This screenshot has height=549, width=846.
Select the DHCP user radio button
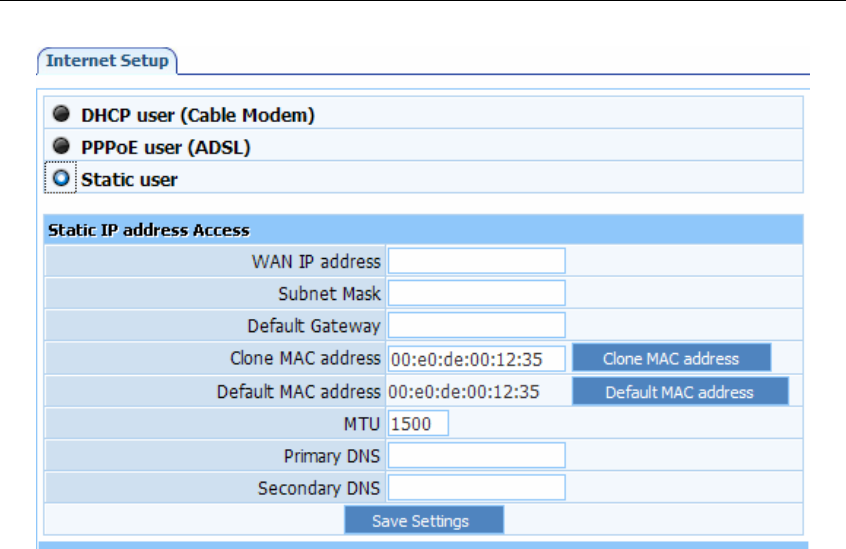pyautogui.click(x=61, y=115)
